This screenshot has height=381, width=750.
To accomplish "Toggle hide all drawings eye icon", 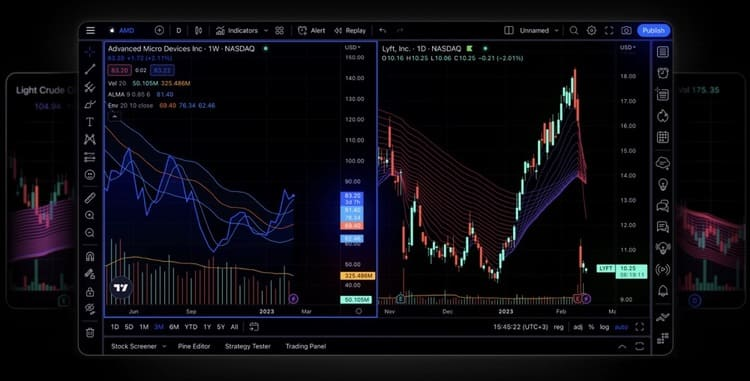I will (x=90, y=309).
